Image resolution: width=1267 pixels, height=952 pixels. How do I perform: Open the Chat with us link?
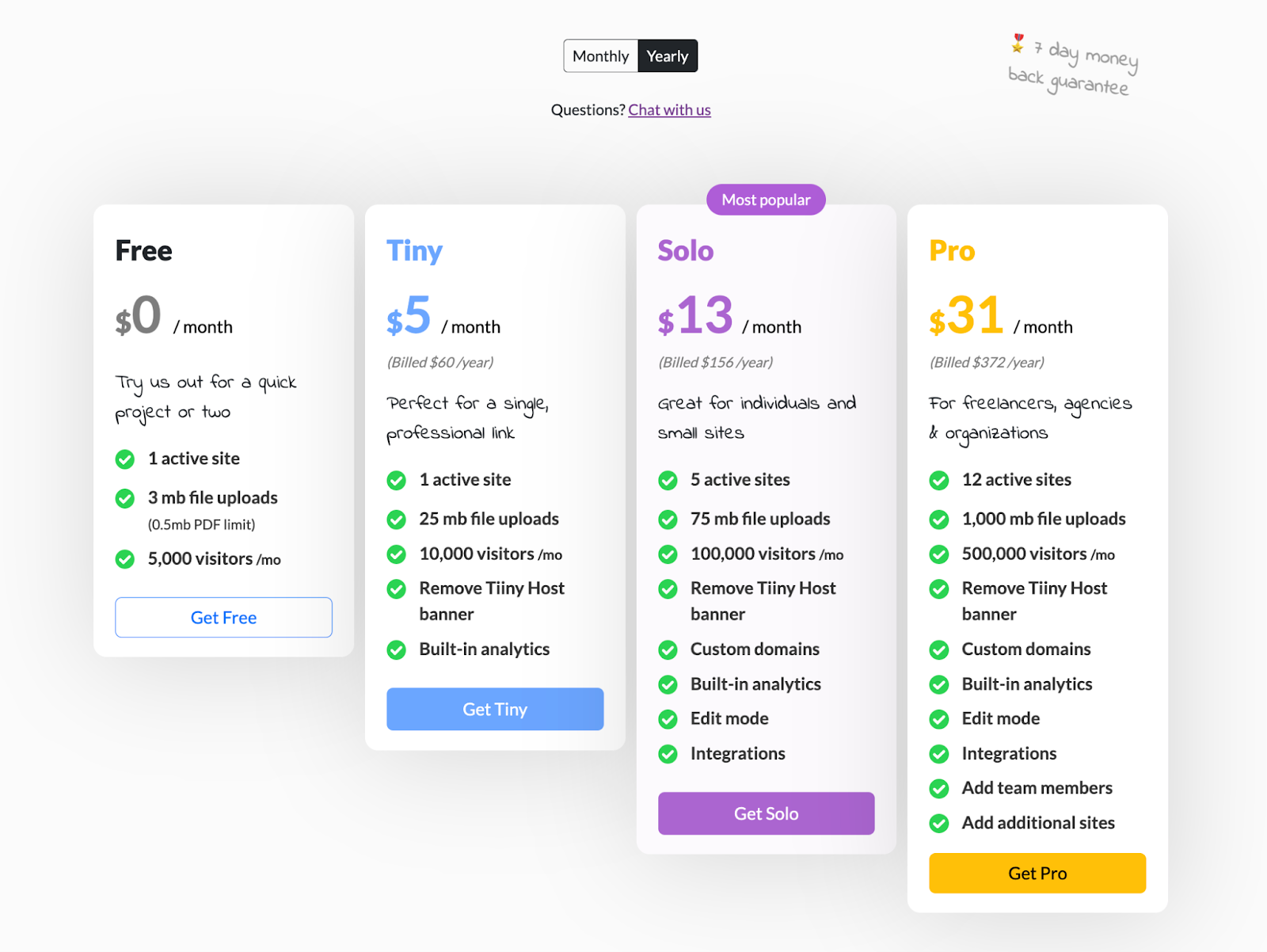pos(669,110)
